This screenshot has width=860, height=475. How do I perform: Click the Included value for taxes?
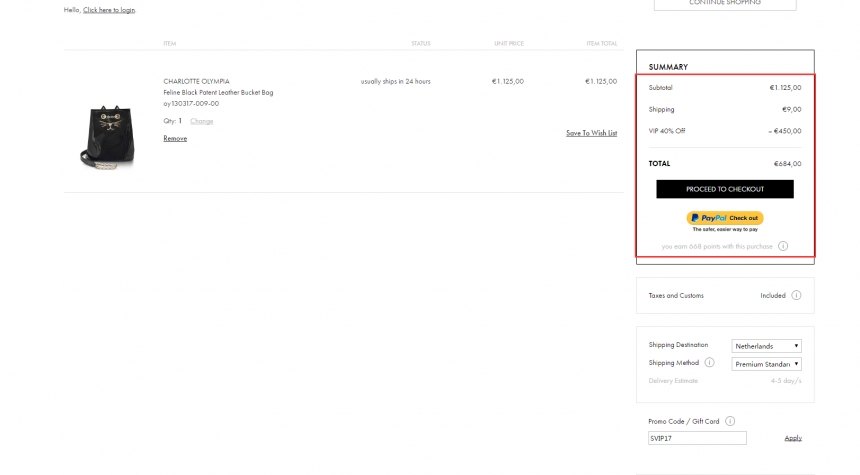773,296
